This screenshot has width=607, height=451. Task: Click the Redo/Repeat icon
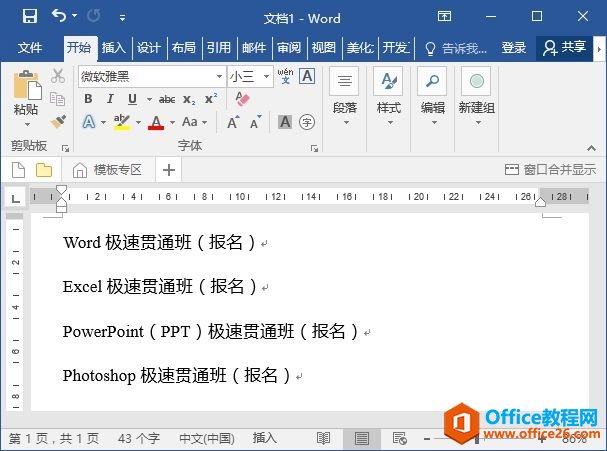pos(93,16)
